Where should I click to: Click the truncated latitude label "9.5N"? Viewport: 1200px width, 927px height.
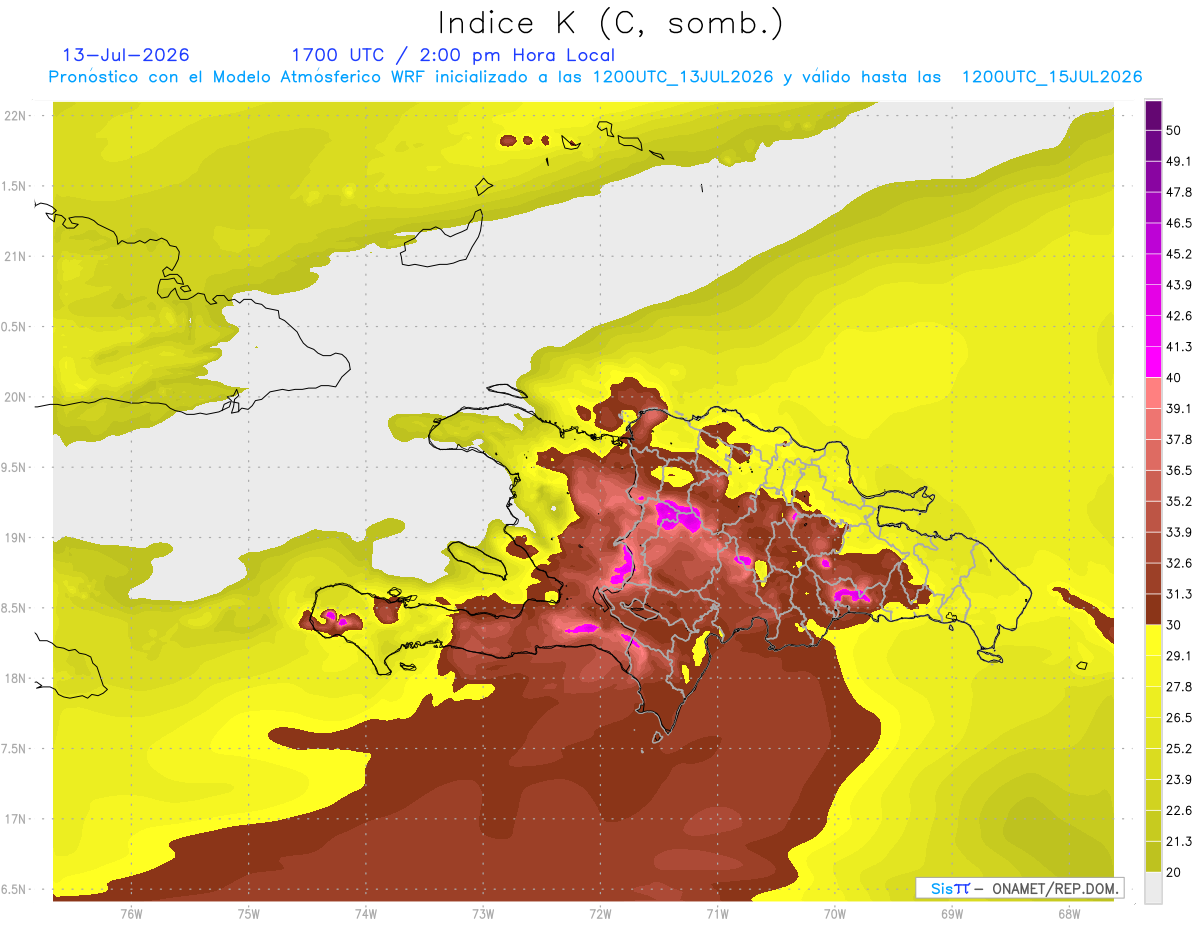(14, 468)
